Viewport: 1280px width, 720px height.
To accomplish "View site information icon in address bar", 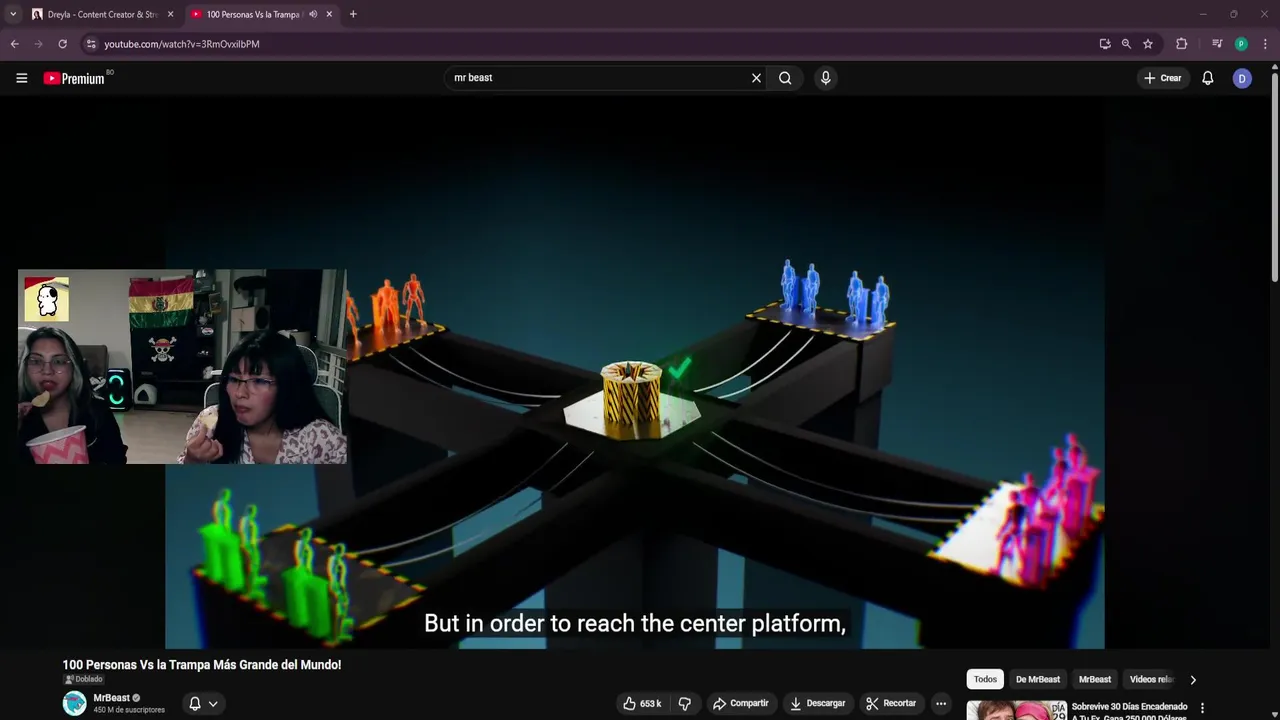I will pyautogui.click(x=91, y=44).
